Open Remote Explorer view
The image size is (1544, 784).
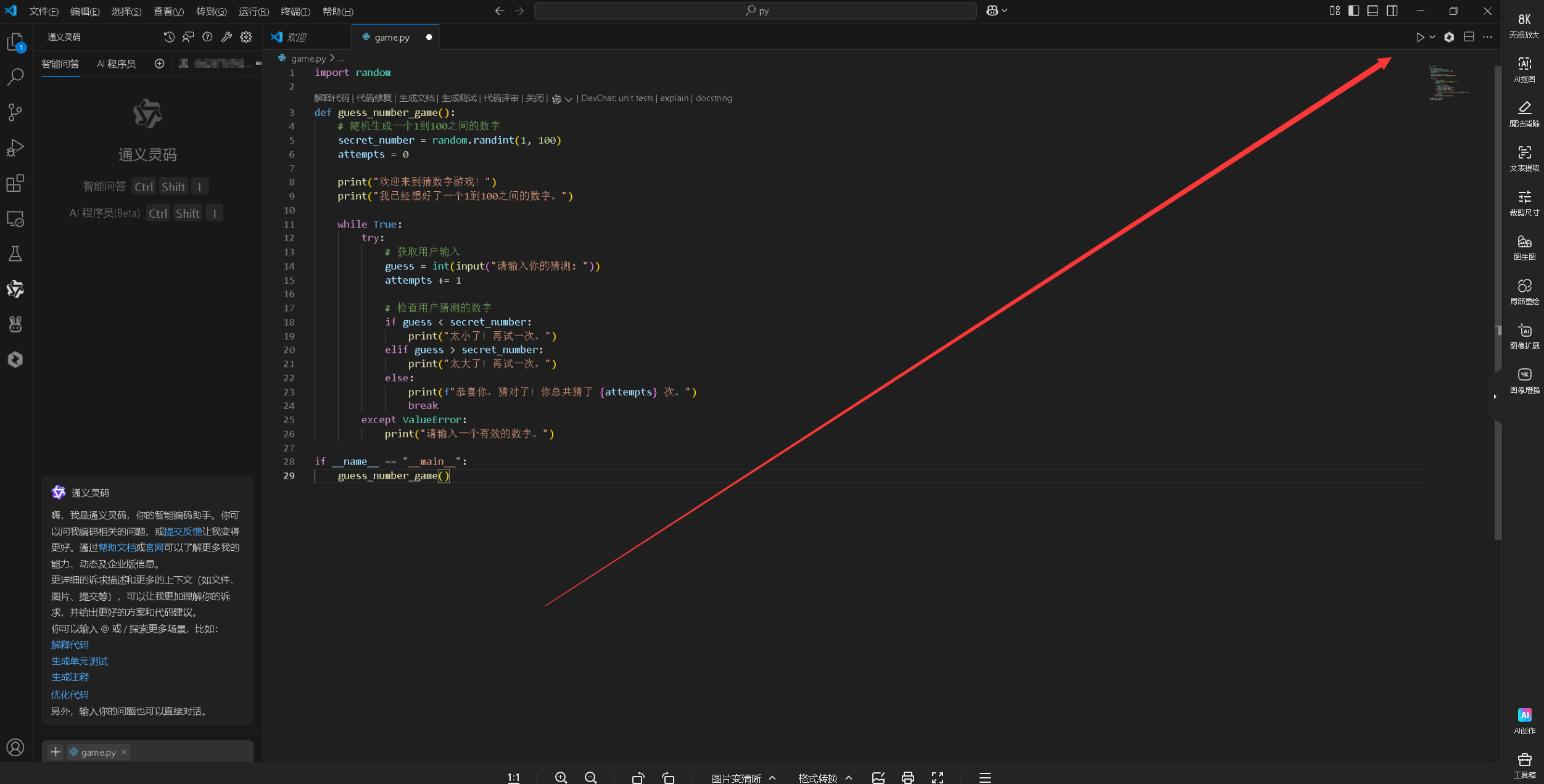[x=15, y=219]
